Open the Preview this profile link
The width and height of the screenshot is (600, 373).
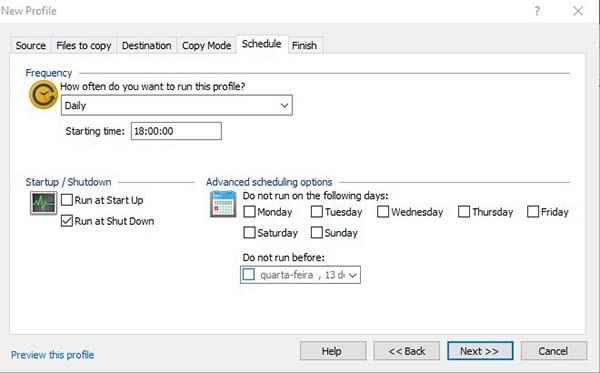coord(52,355)
